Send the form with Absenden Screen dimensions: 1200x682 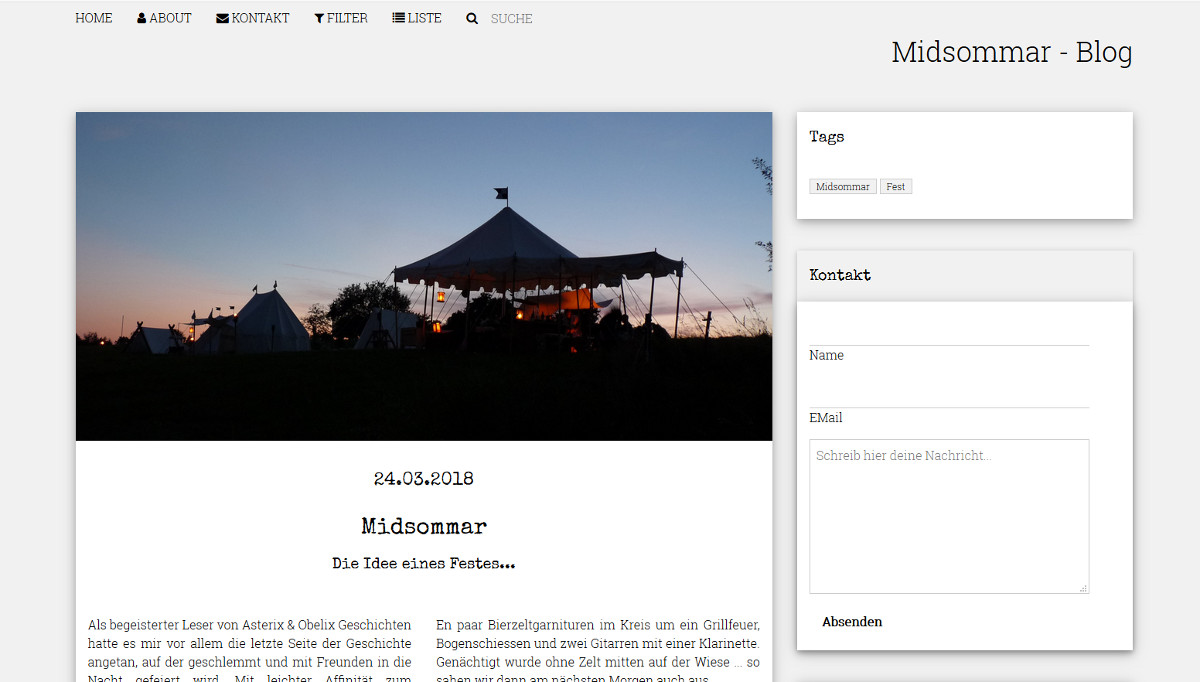tap(852, 622)
